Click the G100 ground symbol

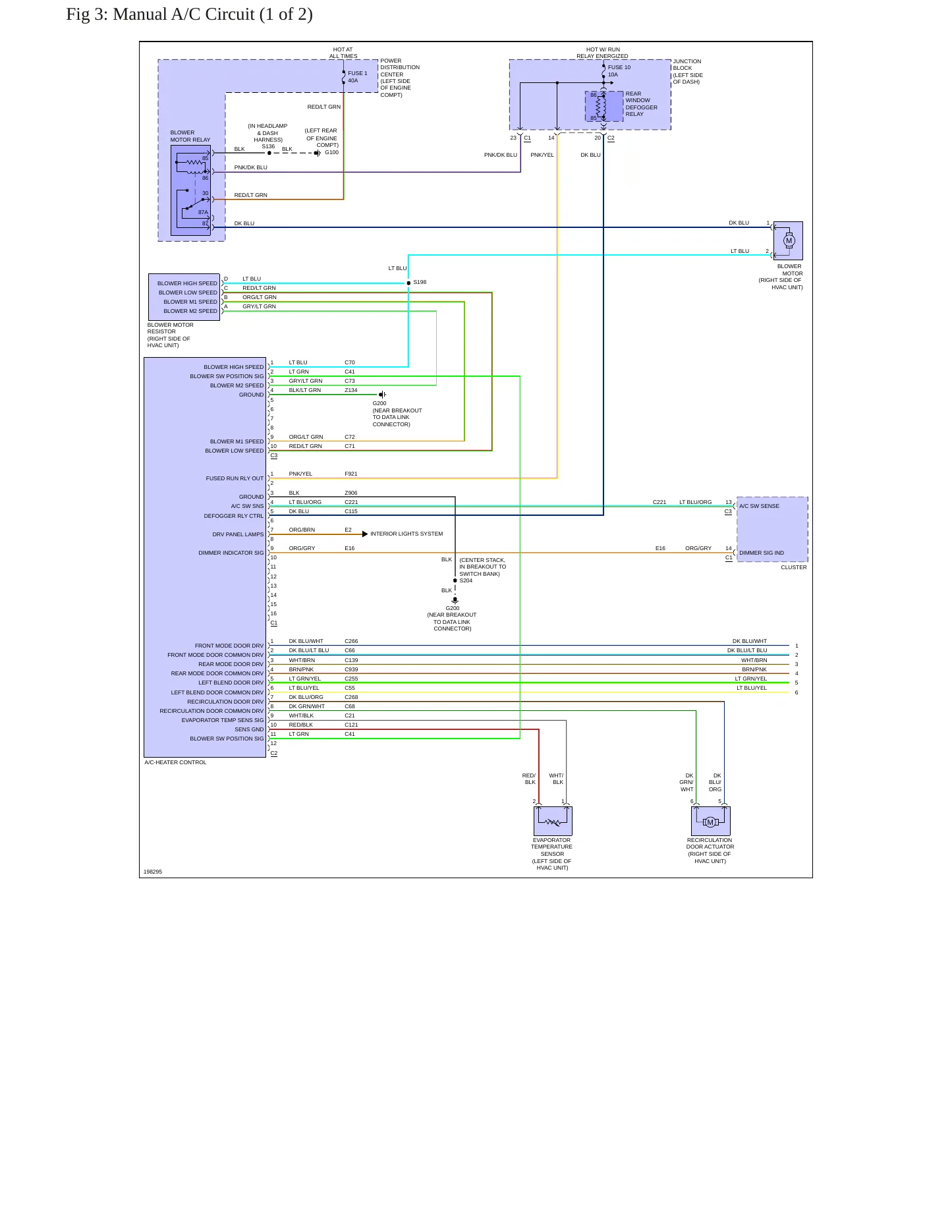(318, 153)
